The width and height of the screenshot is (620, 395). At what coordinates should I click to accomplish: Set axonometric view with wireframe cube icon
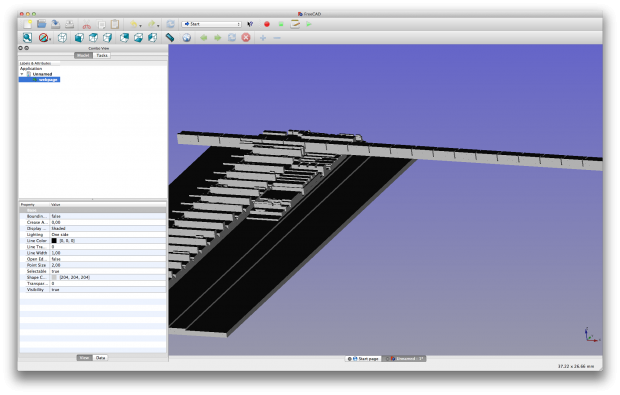[62, 38]
